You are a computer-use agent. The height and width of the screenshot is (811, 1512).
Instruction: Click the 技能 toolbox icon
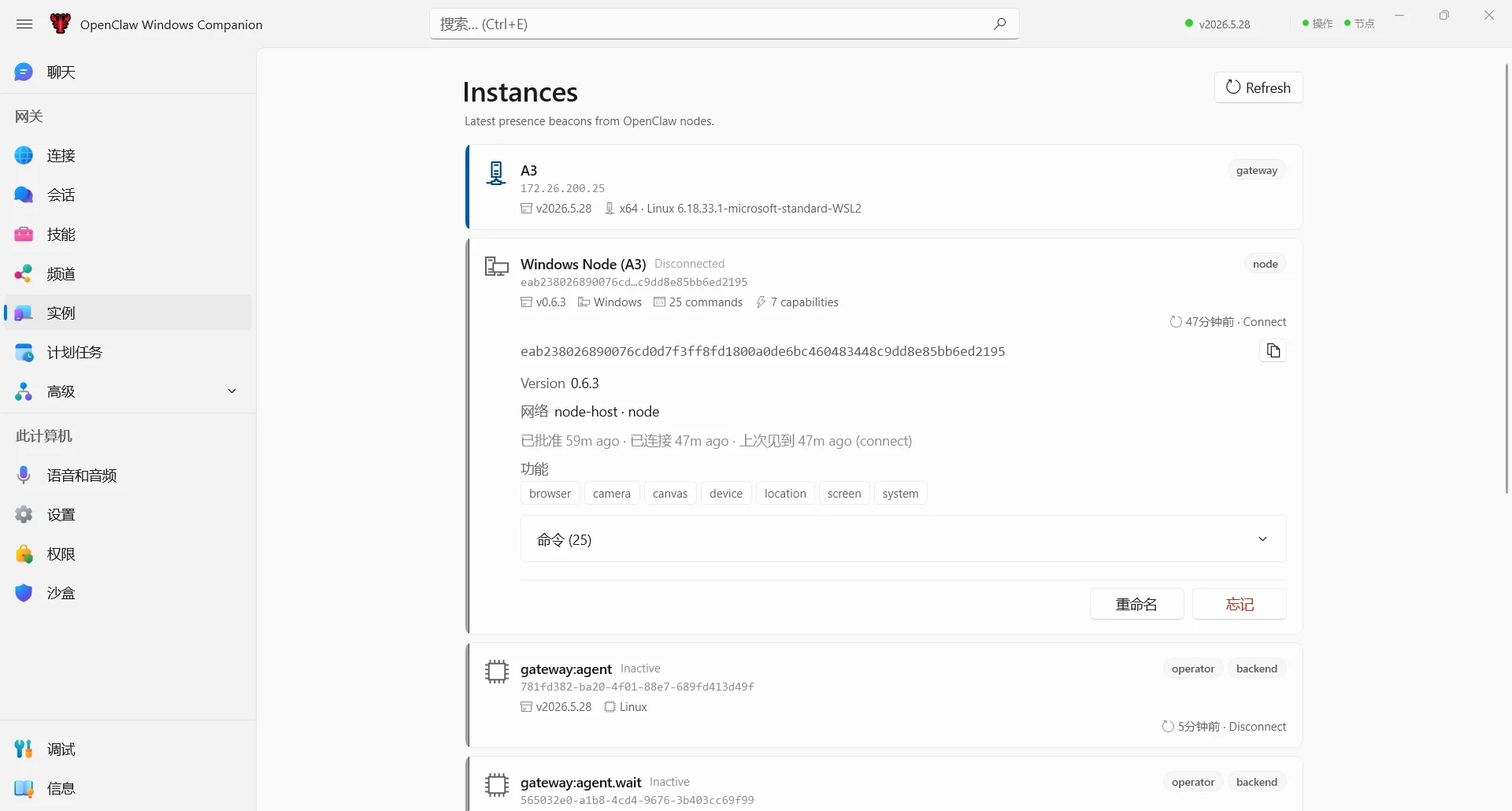point(24,235)
